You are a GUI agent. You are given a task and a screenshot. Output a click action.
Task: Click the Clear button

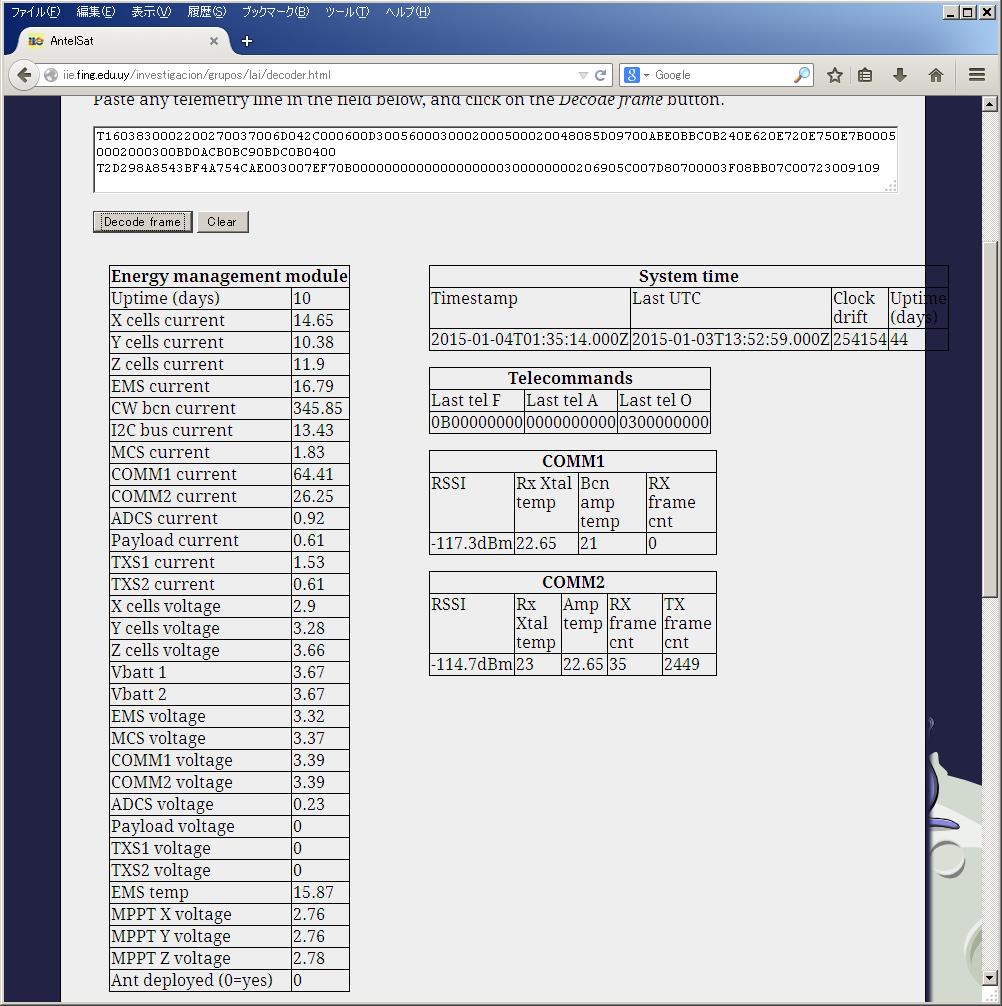222,222
